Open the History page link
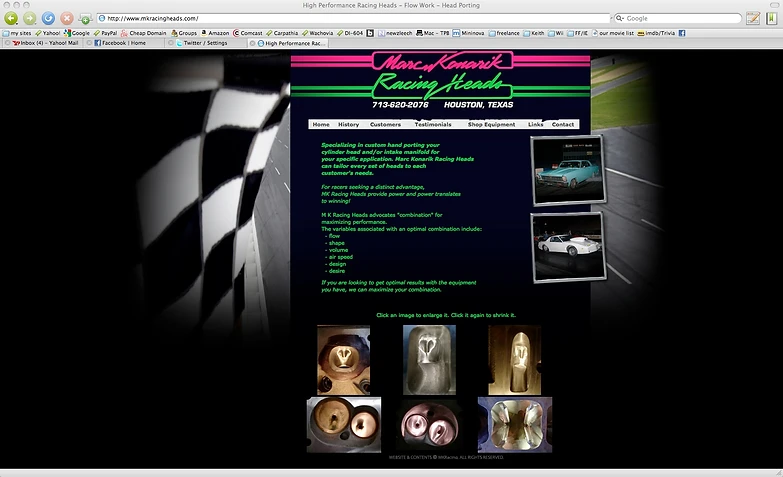Viewport: 783px width, 477px height. pyautogui.click(x=349, y=124)
